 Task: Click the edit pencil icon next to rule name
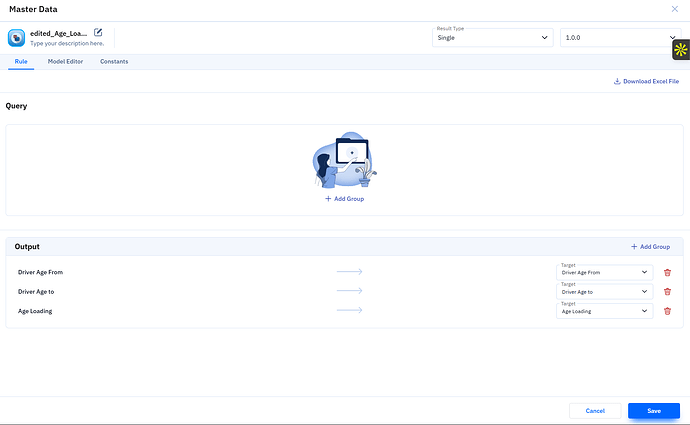point(98,33)
